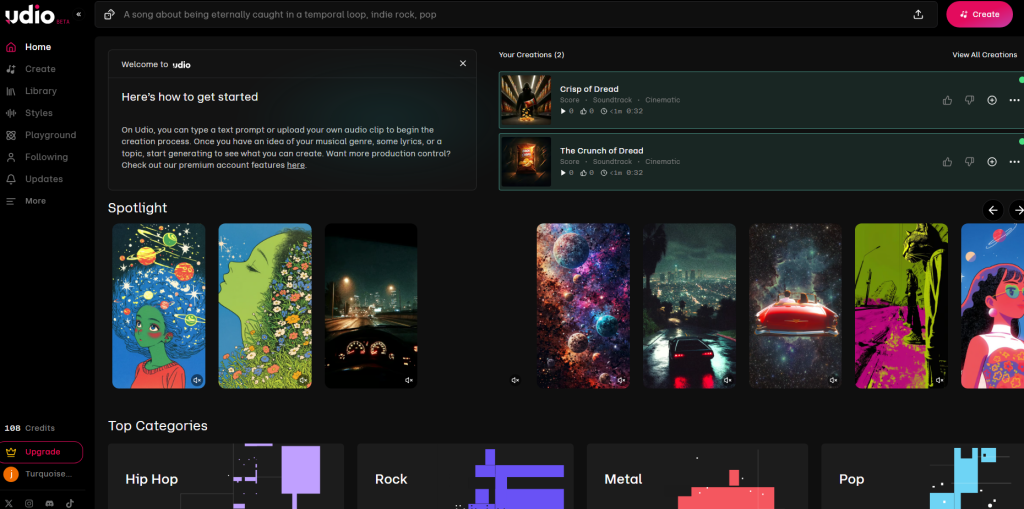Add The Crunch of Dread to playlist

pyautogui.click(x=991, y=162)
